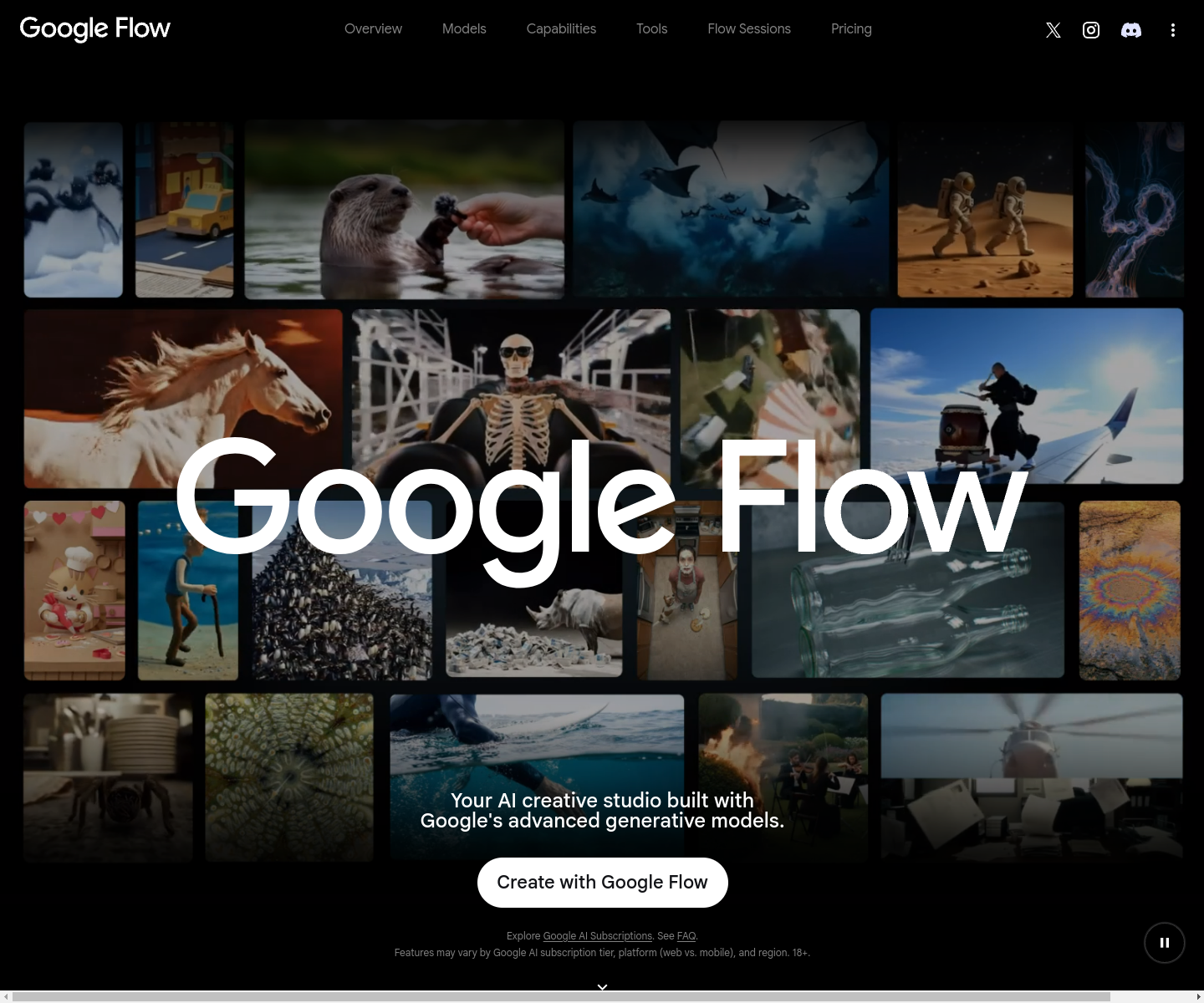1204x1003 pixels.
Task: Open the Models nav item
Action: point(464,28)
